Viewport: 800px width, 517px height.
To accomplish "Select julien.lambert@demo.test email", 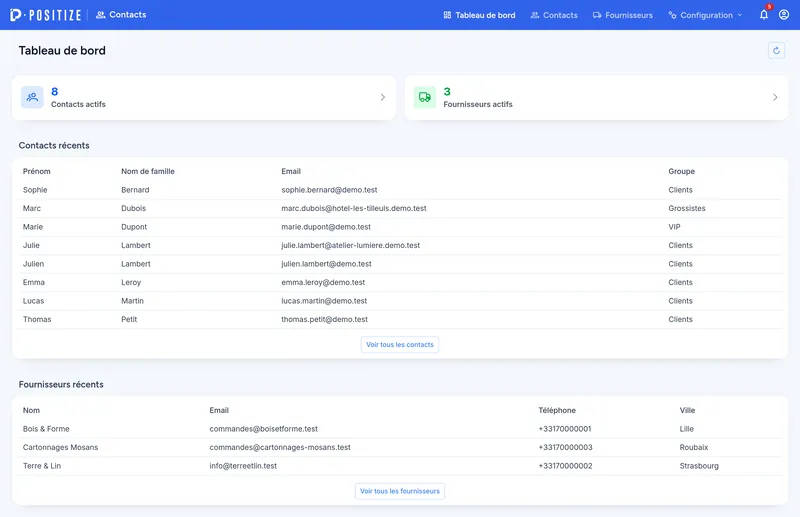I will point(326,264).
